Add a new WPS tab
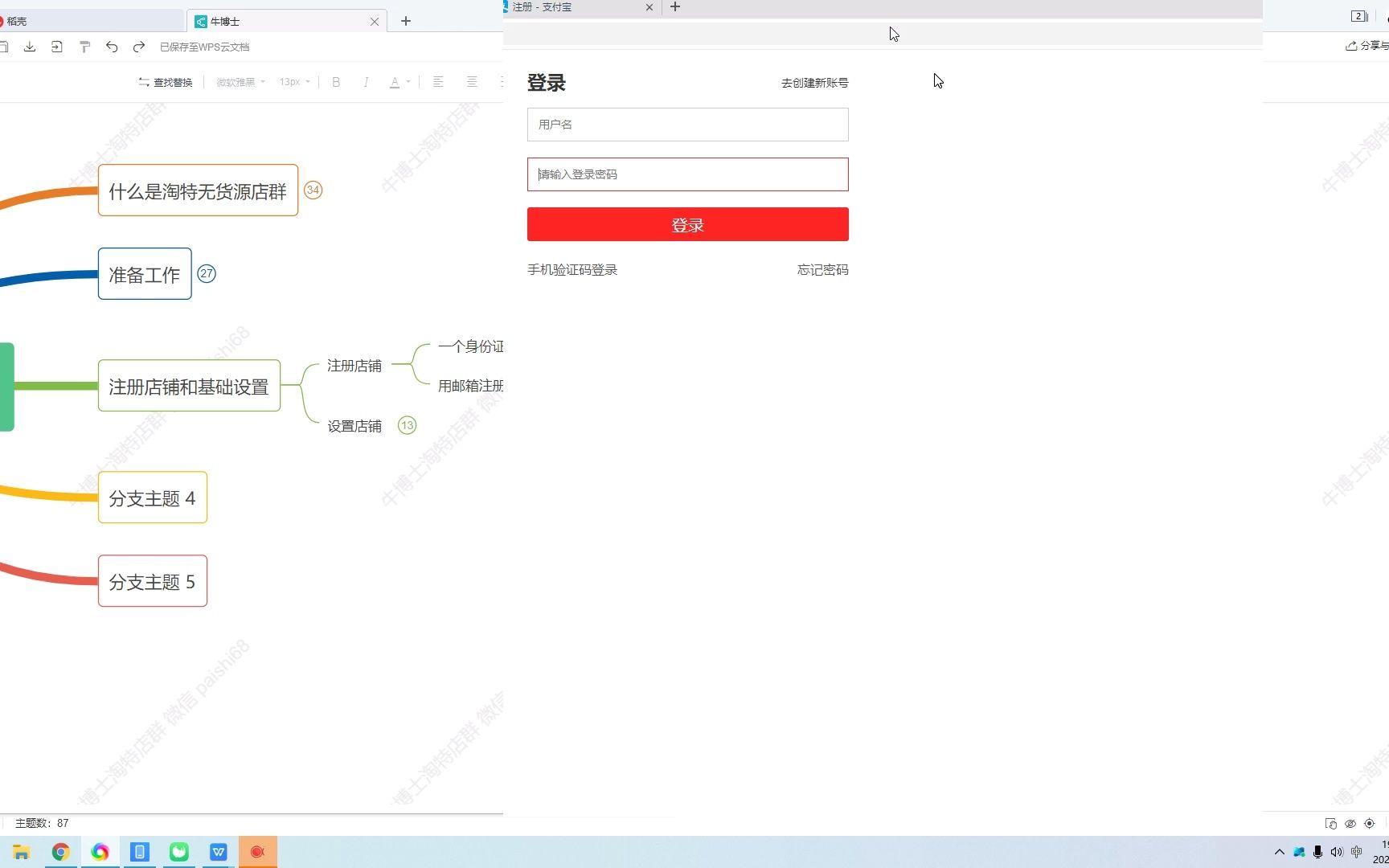1389x868 pixels. coord(406,21)
